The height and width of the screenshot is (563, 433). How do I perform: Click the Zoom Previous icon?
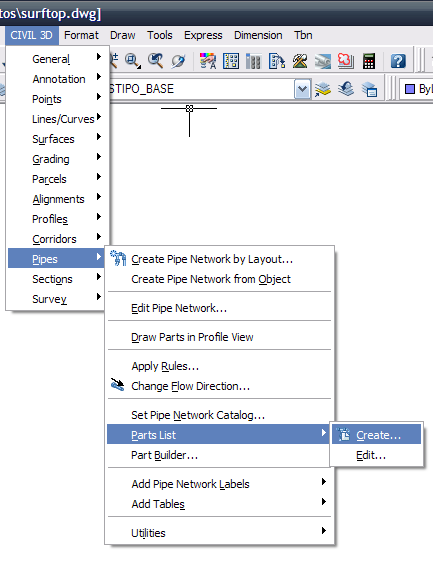point(155,61)
